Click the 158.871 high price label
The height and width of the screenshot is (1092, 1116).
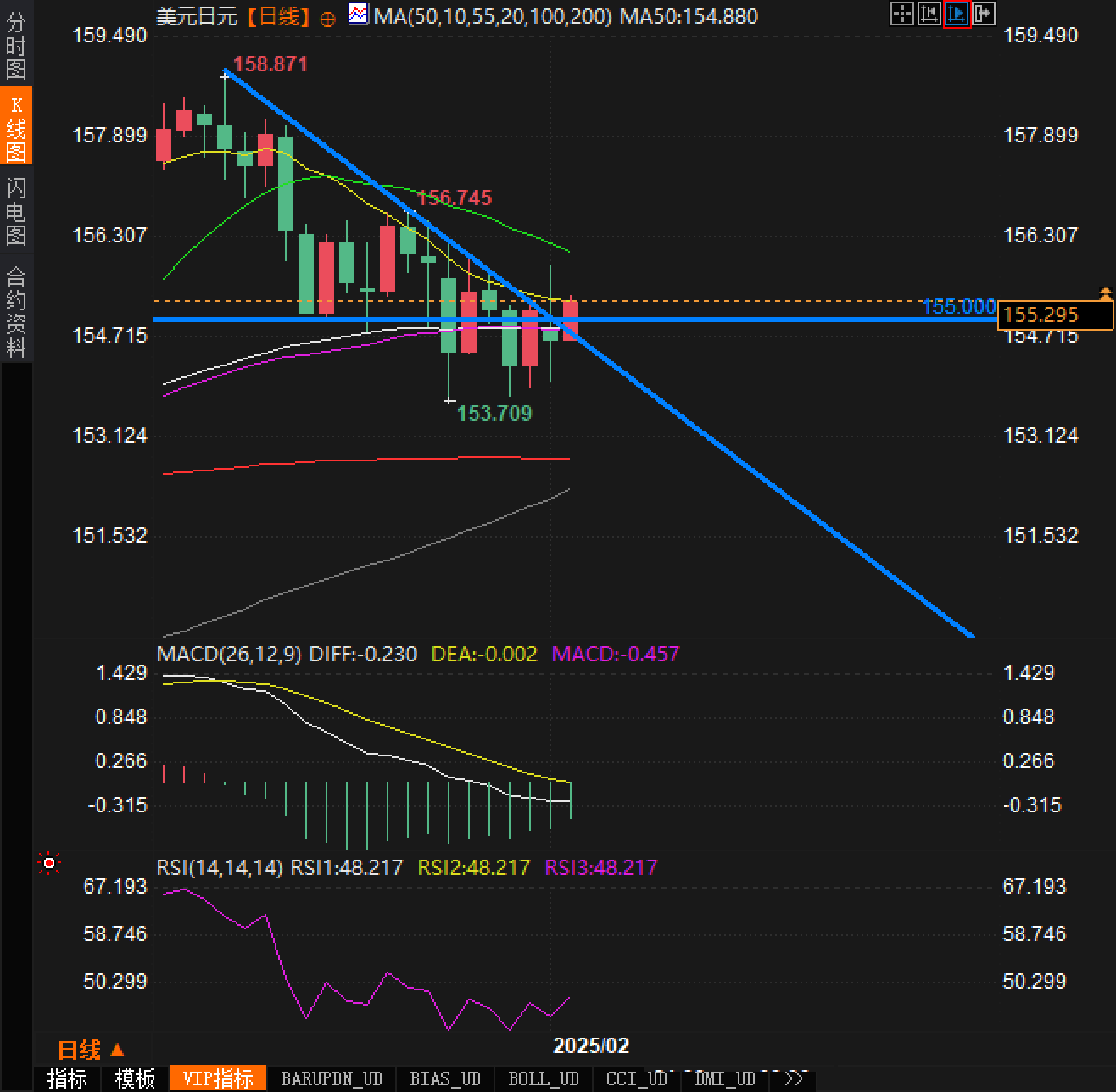click(271, 64)
